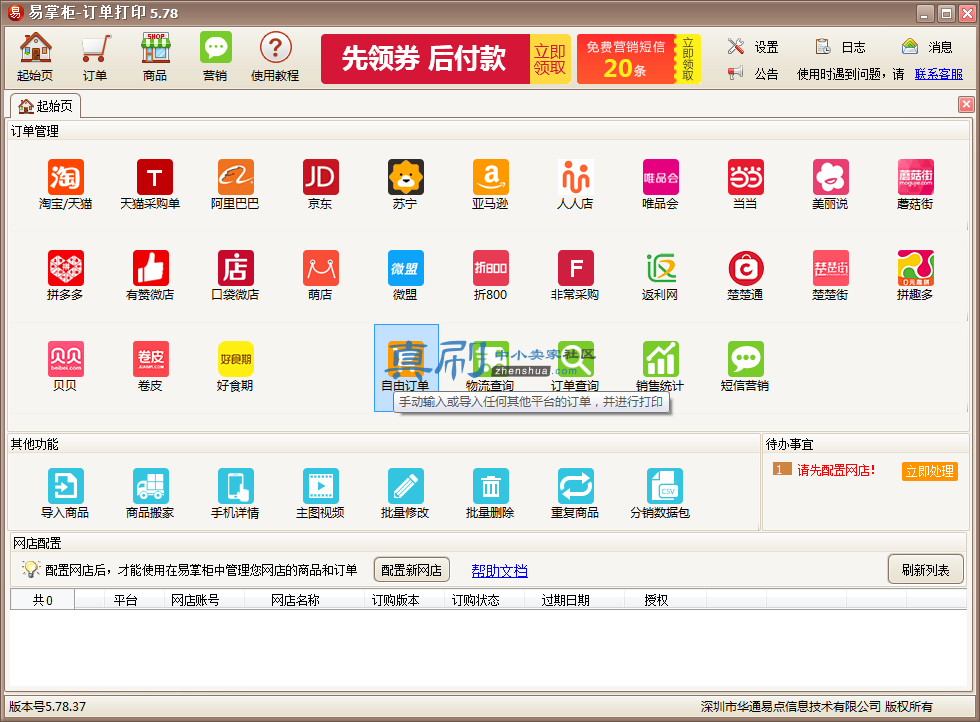Open 使用教程 tutorial from the toolbar

[x=275, y=57]
